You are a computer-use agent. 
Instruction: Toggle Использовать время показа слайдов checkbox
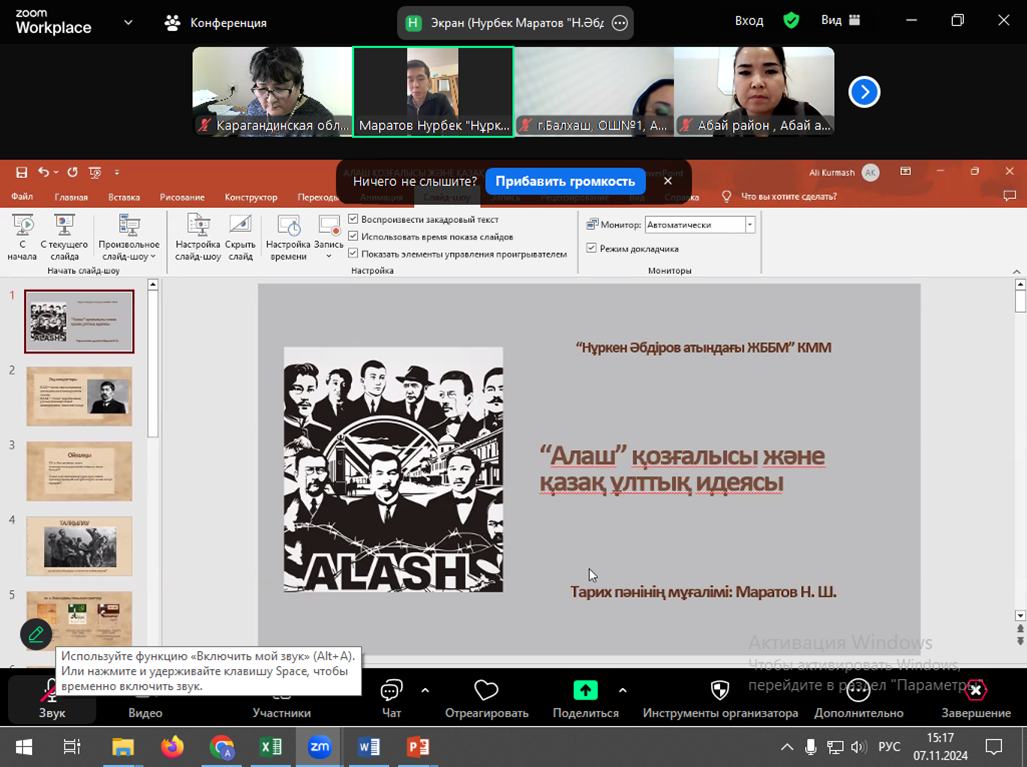[x=354, y=237]
